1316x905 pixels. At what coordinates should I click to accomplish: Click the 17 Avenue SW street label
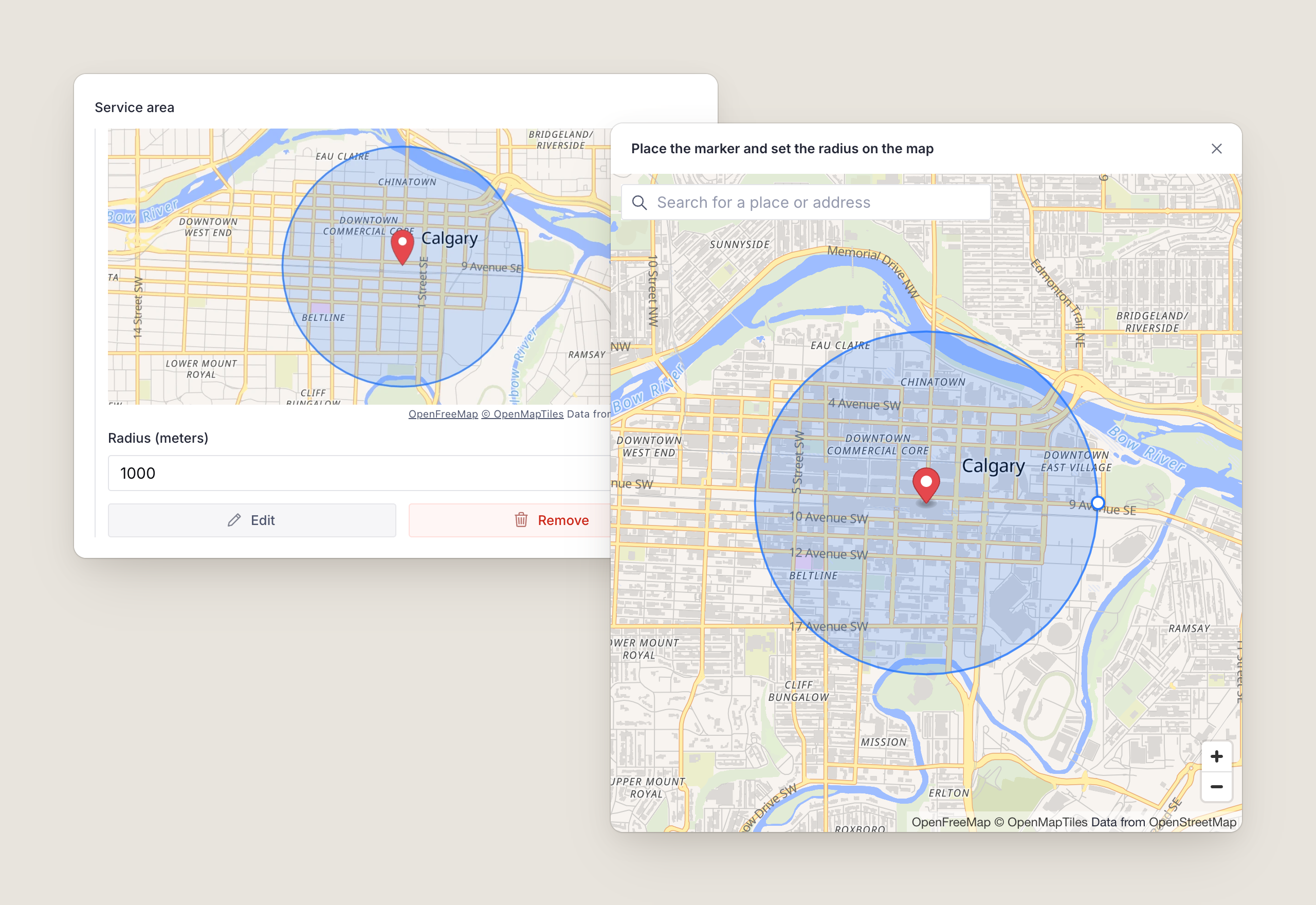[x=829, y=627]
